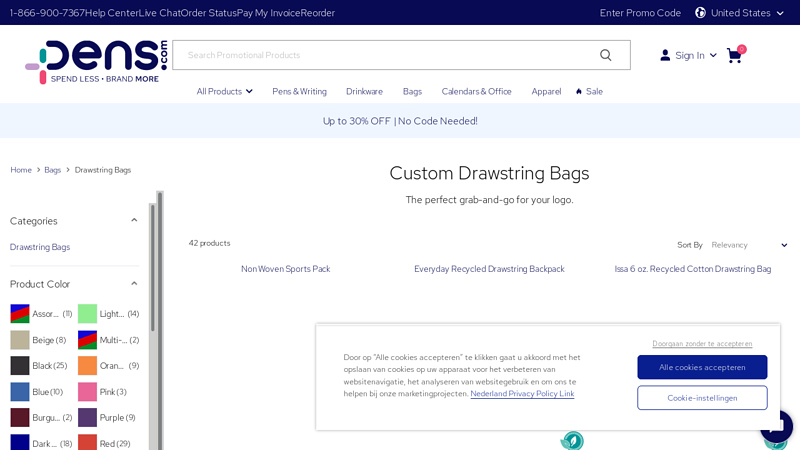Click the search magnifier icon
Viewport: 800px width, 450px height.
(x=606, y=55)
